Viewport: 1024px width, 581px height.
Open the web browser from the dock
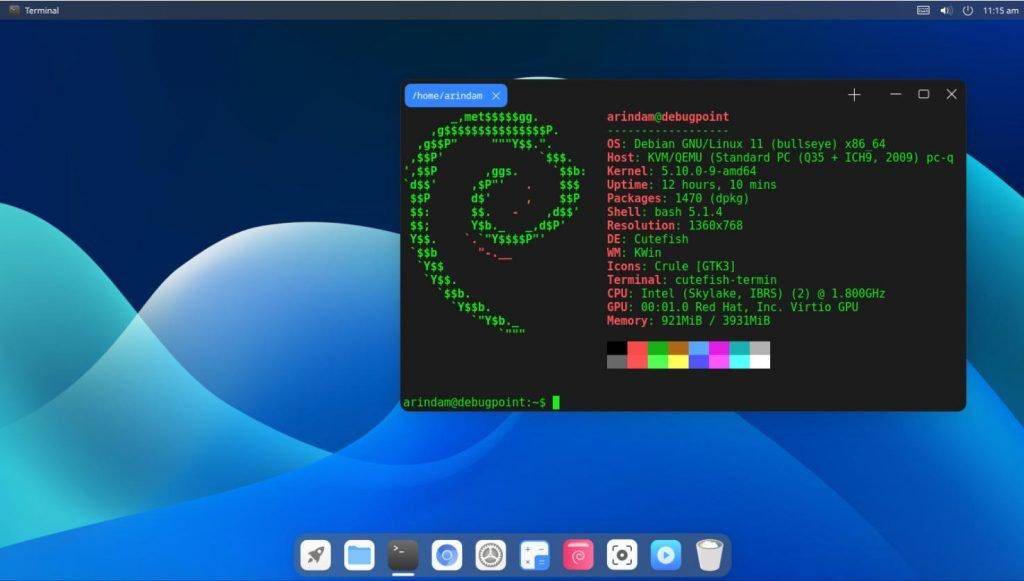click(x=445, y=555)
